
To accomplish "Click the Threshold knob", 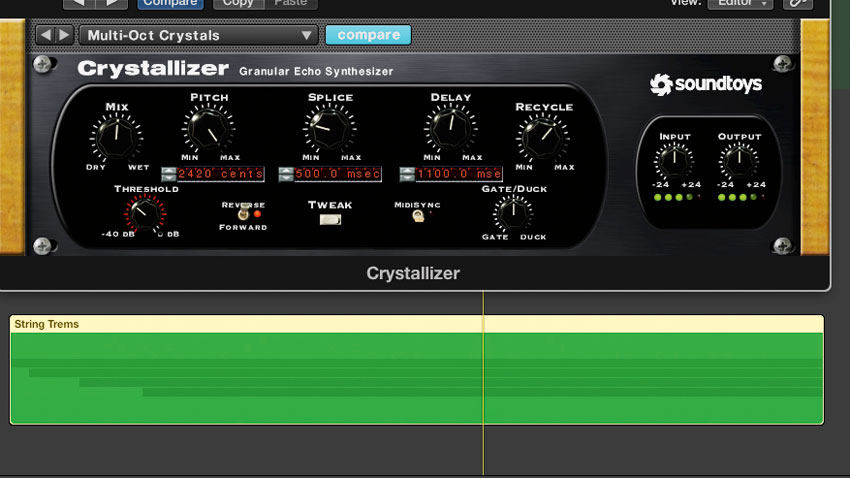I will coord(145,213).
